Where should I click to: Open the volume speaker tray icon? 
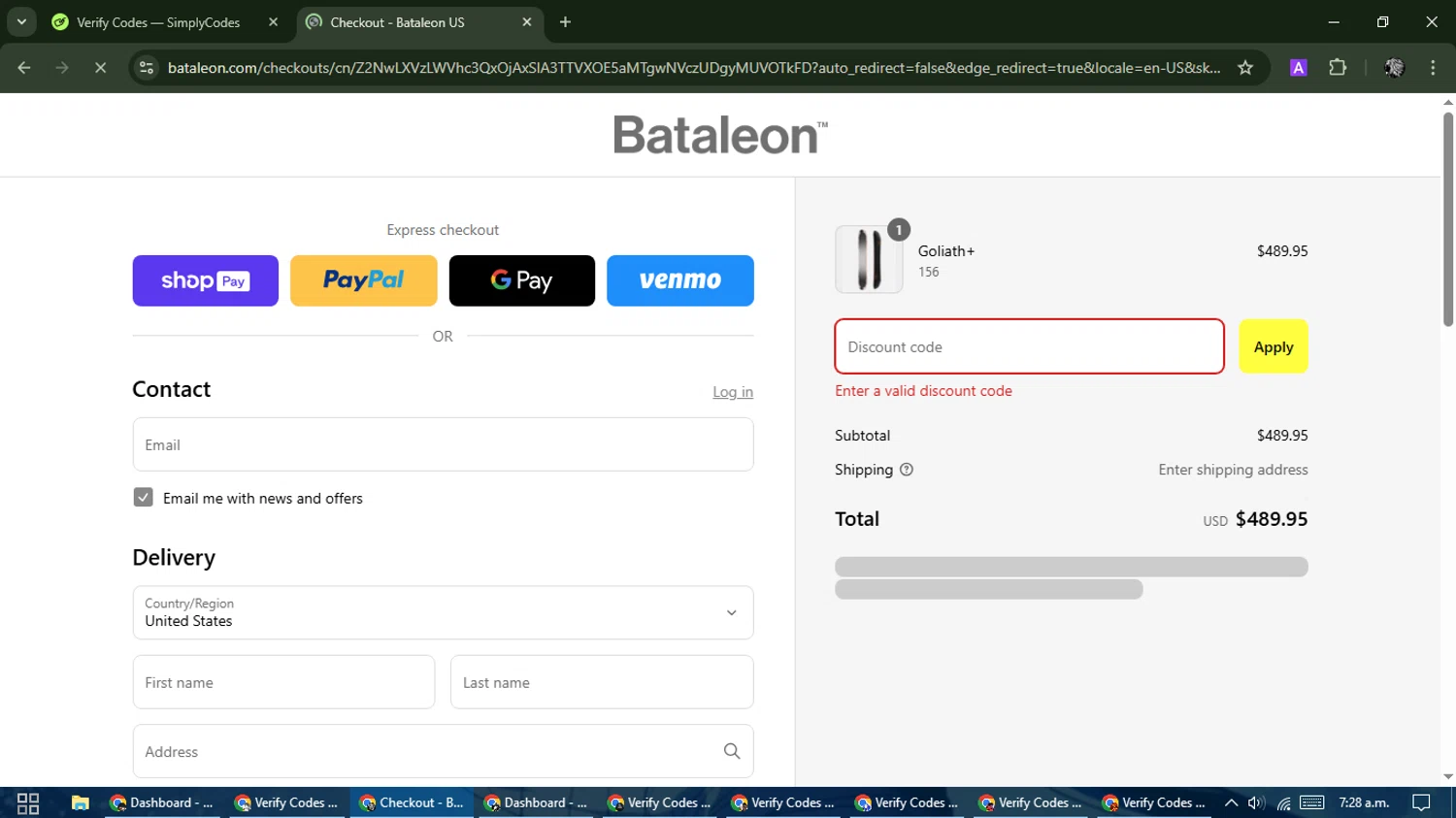click(x=1256, y=802)
